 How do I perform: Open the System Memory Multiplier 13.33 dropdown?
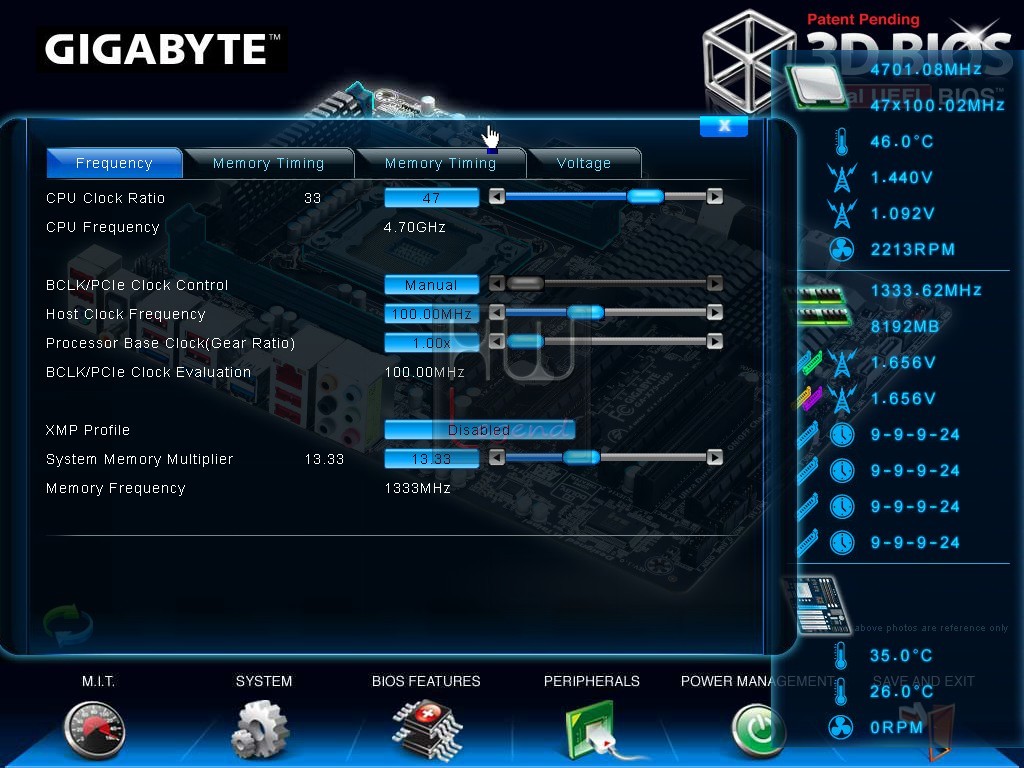[432, 459]
